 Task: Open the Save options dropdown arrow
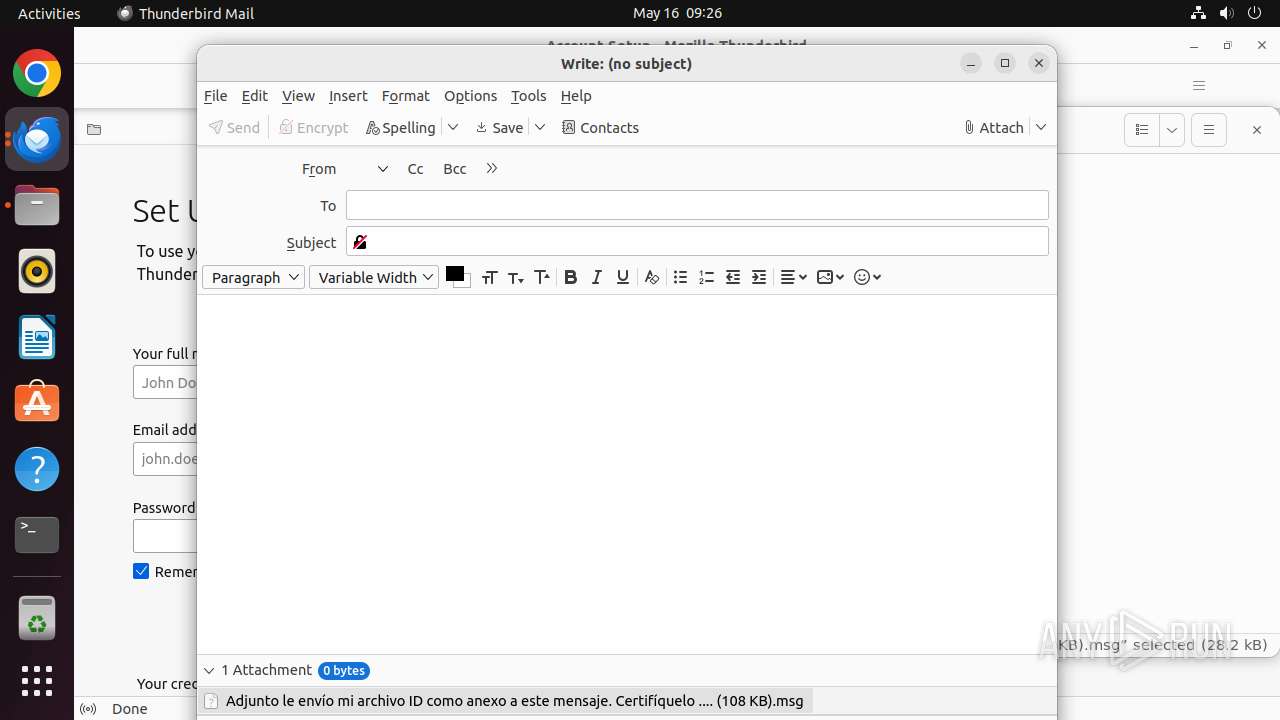click(x=540, y=127)
